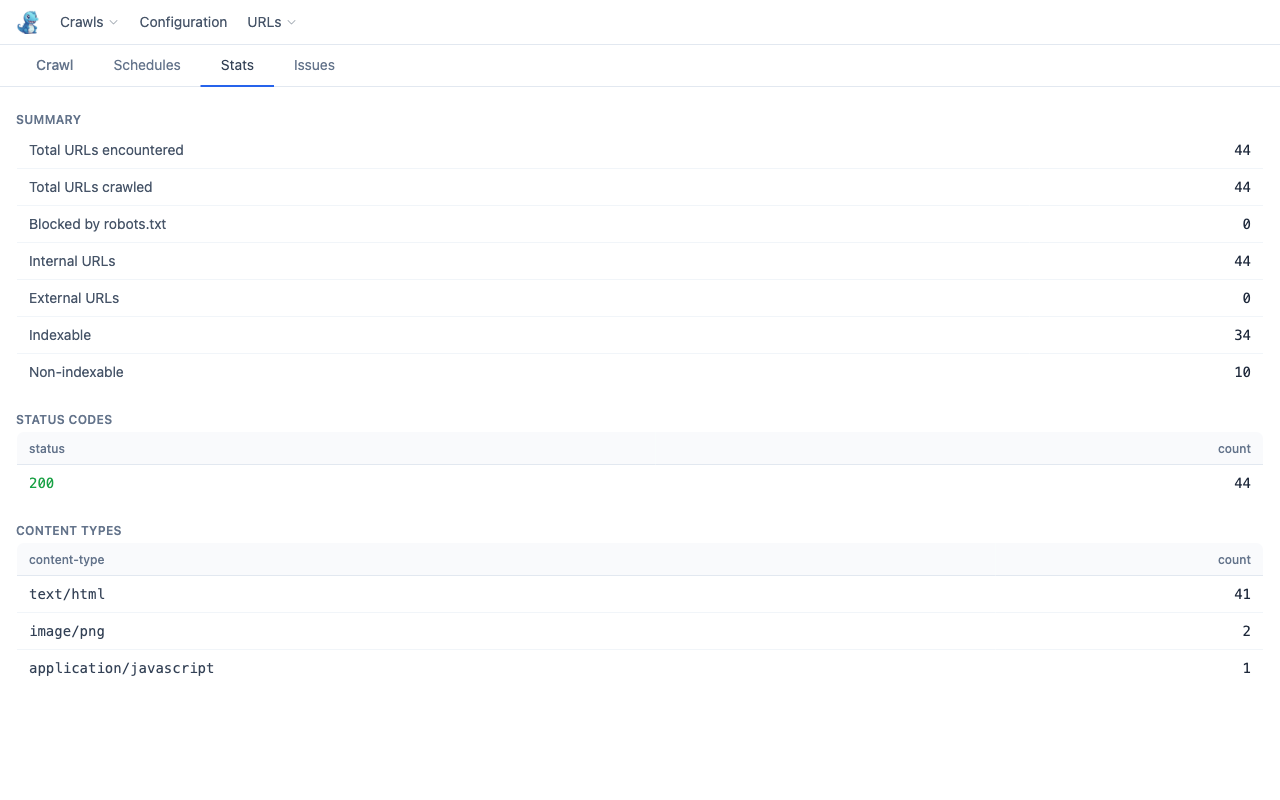Viewport: 1280px width, 800px height.
Task: Open the Crawls dropdown menu
Action: coord(89,22)
